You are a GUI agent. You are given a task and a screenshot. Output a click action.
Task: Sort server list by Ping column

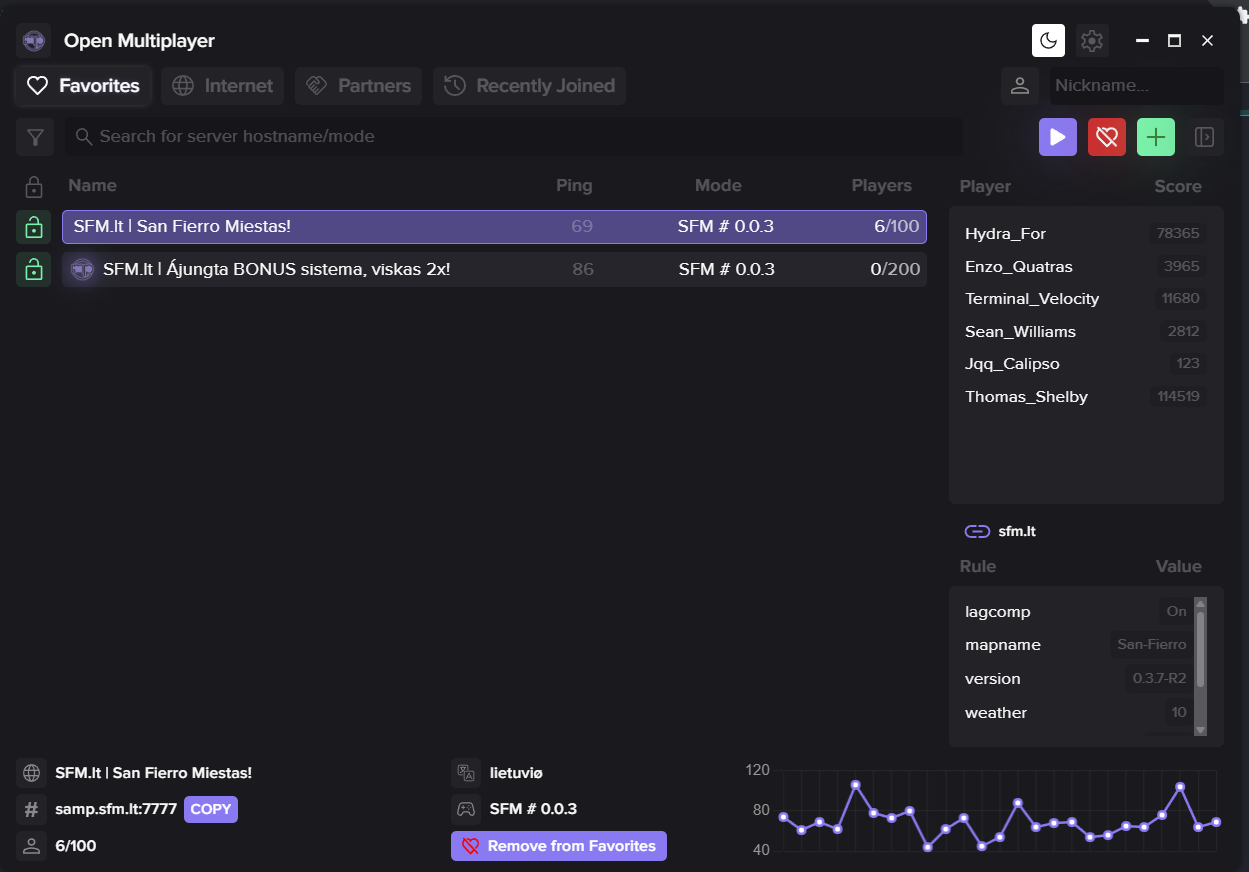coord(574,185)
